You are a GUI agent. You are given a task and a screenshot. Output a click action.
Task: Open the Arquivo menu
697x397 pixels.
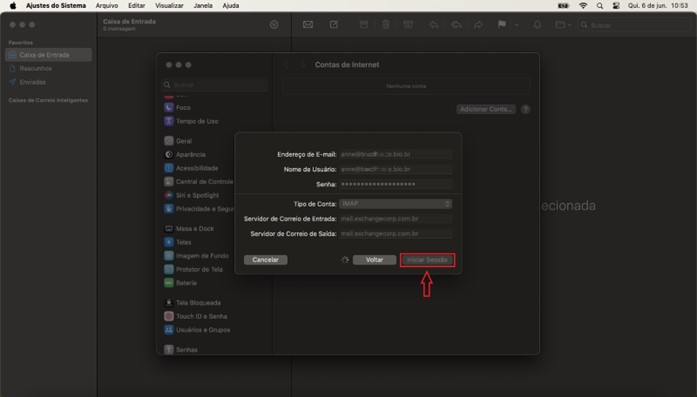pos(107,6)
